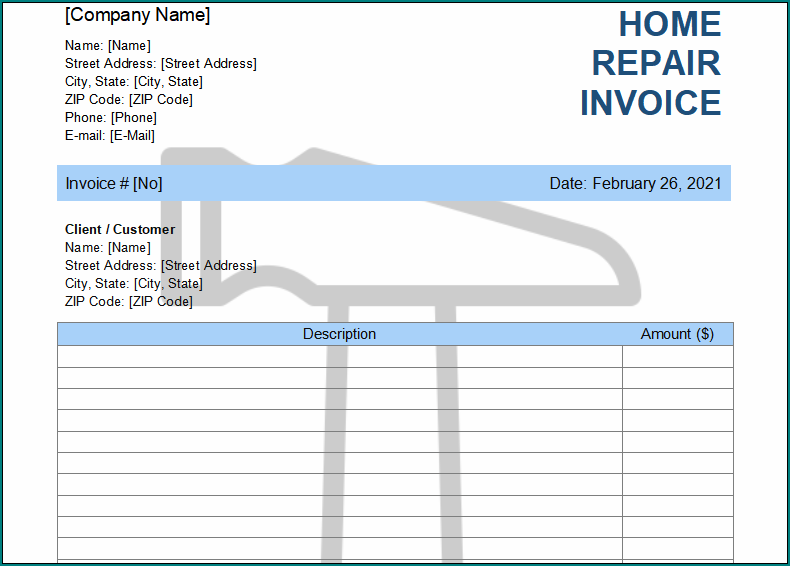This screenshot has height=566, width=790.
Task: Click the company 'City, State' line under [Company Name]
Action: coord(134,82)
